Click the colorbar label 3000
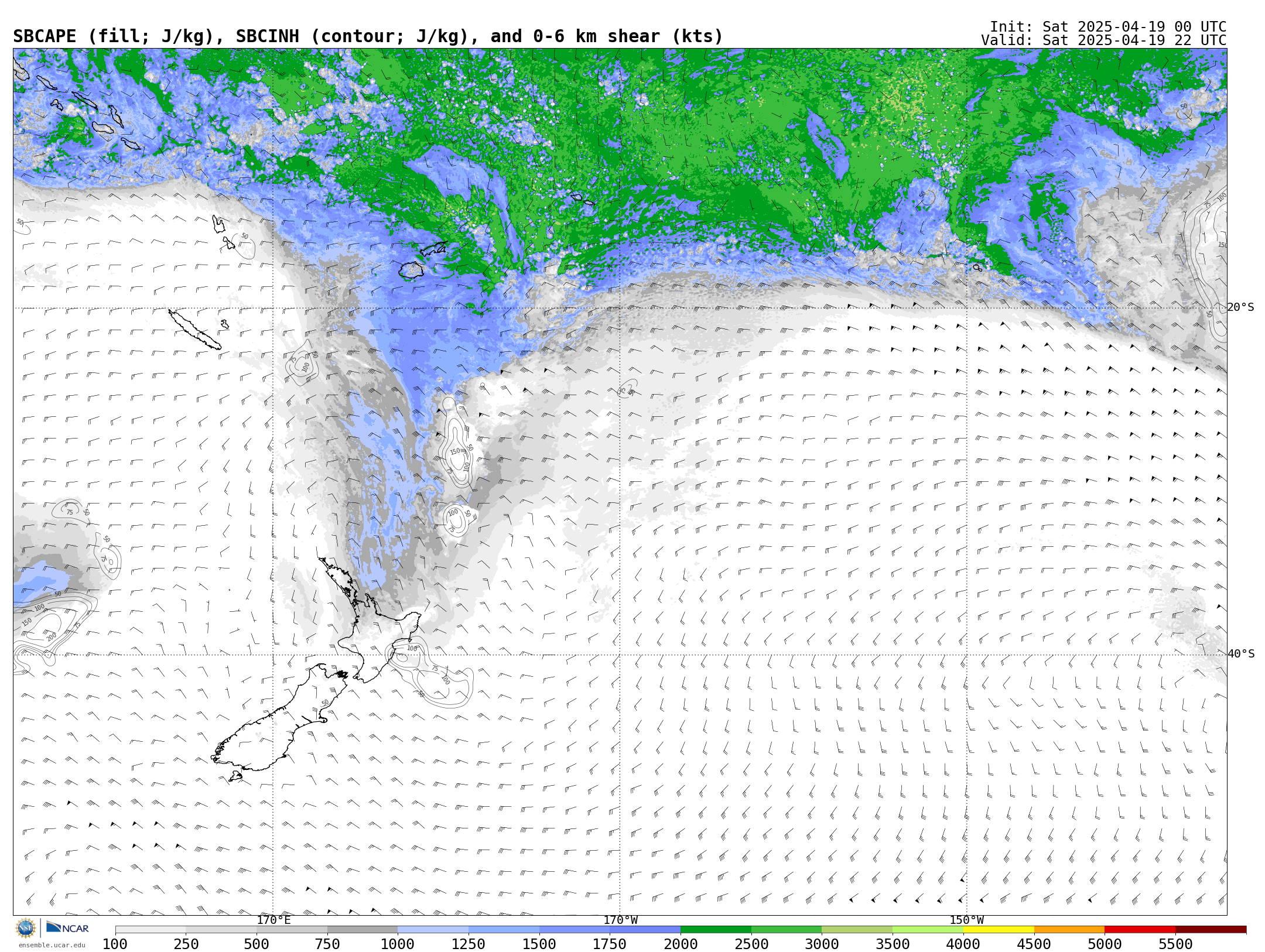Screen dimensions: 1265x952 [822, 944]
